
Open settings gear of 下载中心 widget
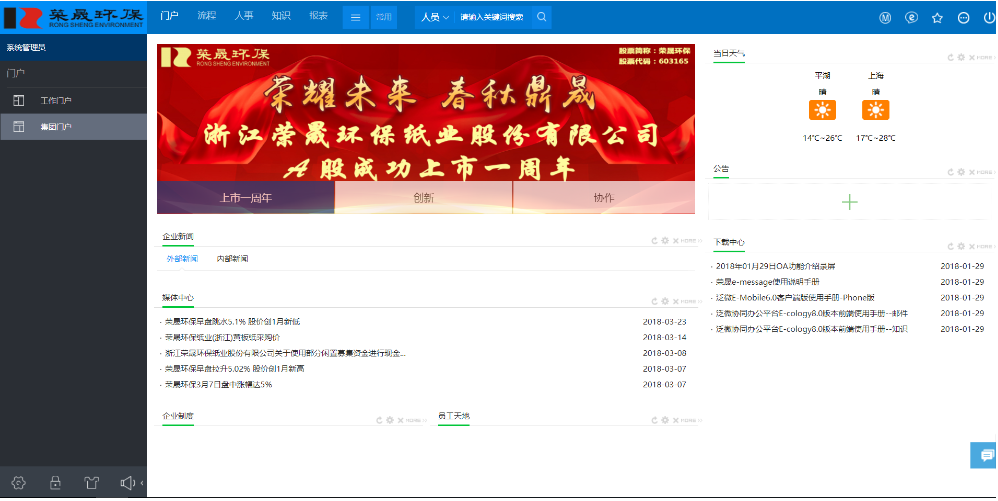pos(961,246)
